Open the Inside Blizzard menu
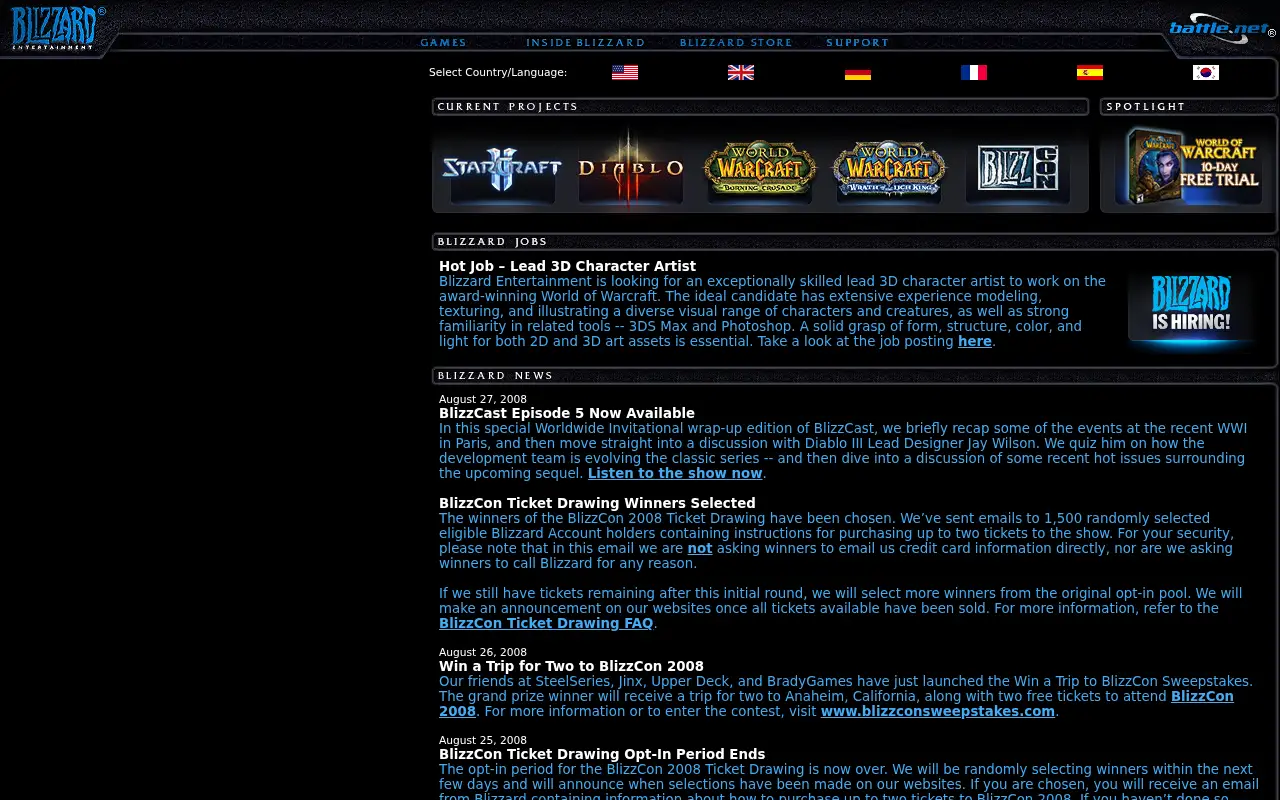Image resolution: width=1280 pixels, height=800 pixels. 586,42
